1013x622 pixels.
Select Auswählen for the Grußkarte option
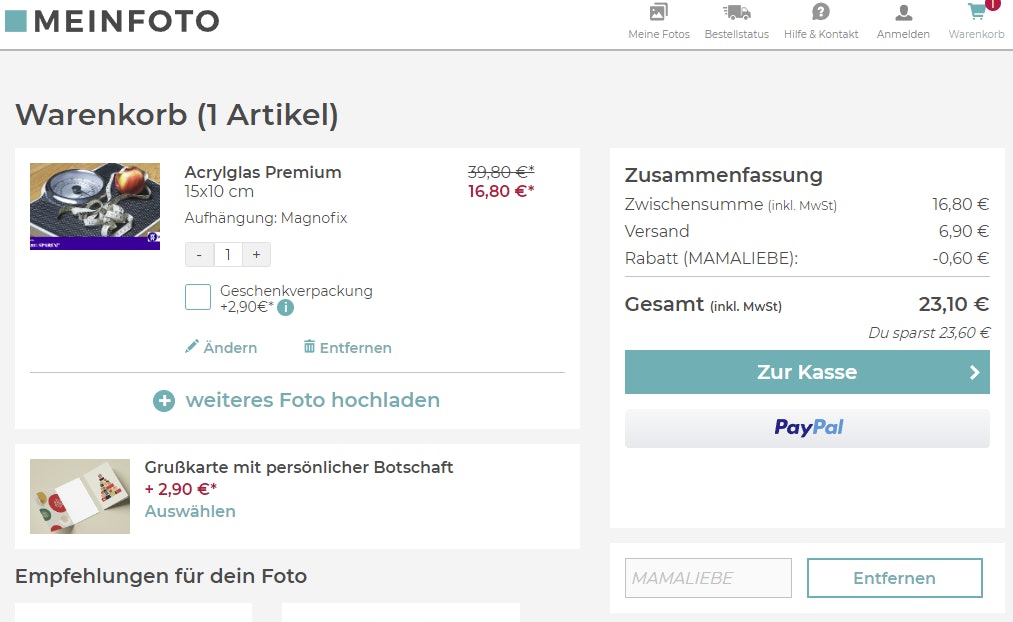190,511
